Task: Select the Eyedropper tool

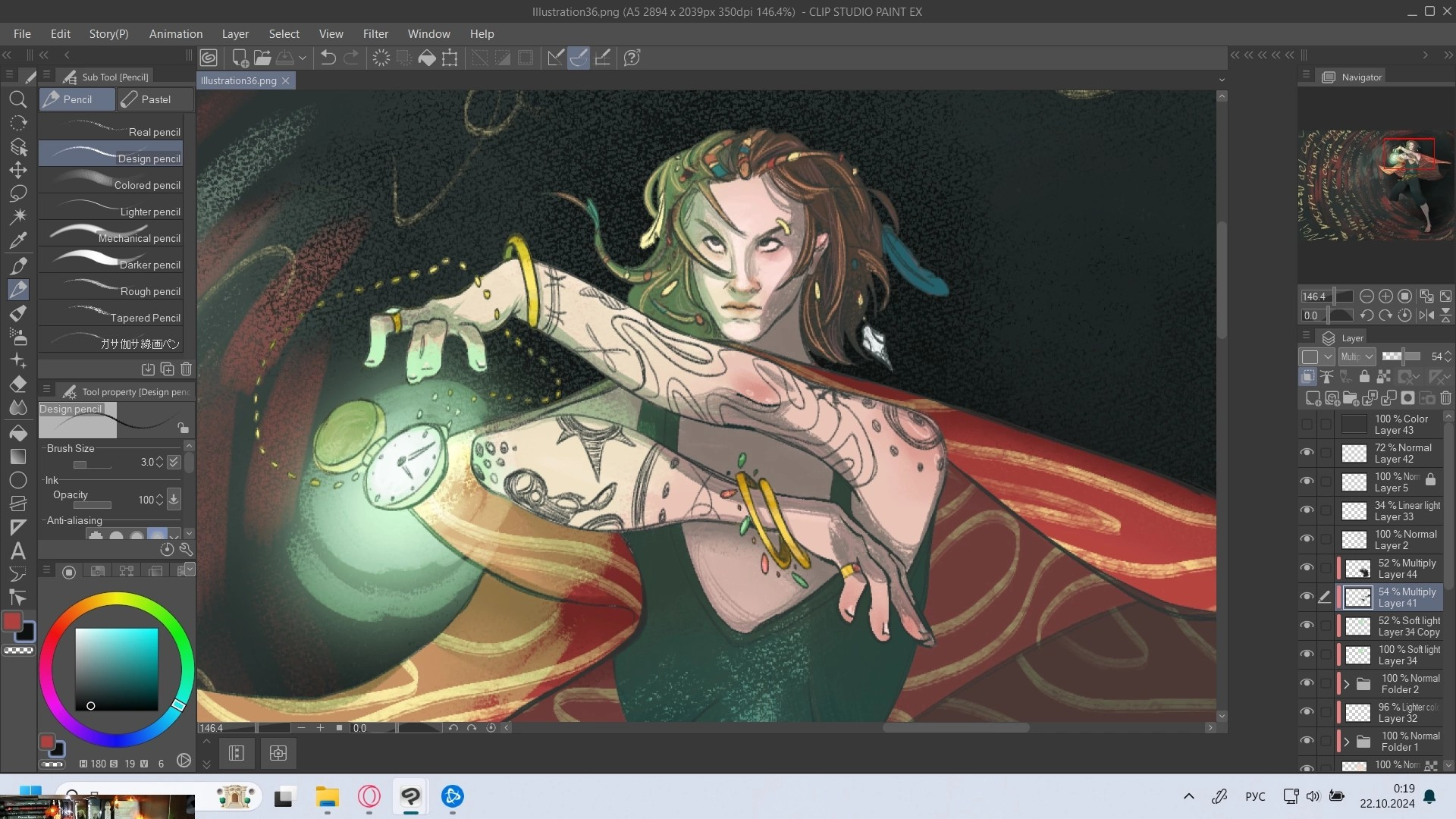Action: (x=18, y=241)
